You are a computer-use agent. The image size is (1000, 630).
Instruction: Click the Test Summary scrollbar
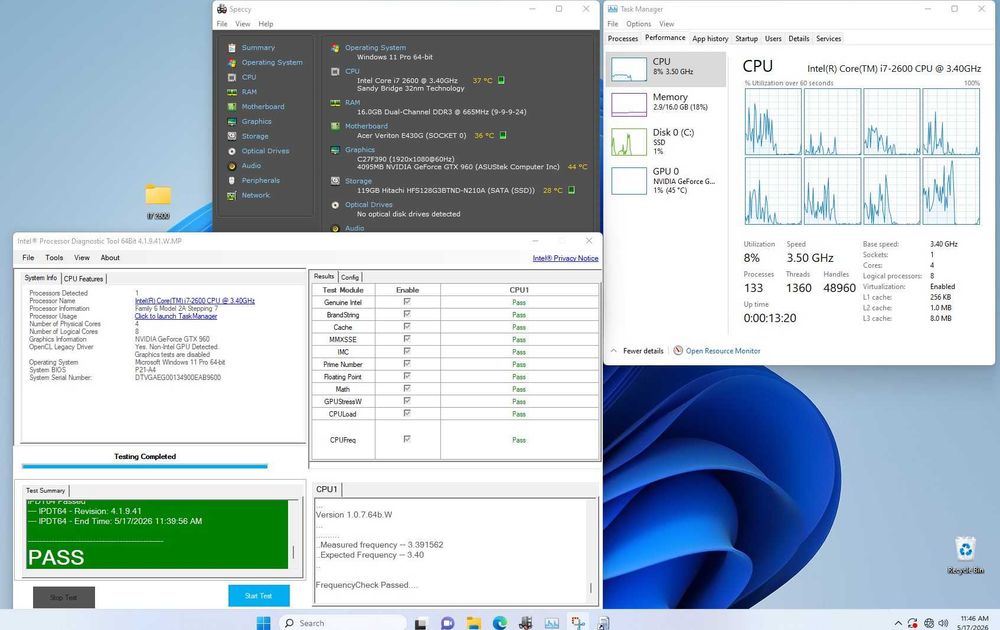(293, 534)
